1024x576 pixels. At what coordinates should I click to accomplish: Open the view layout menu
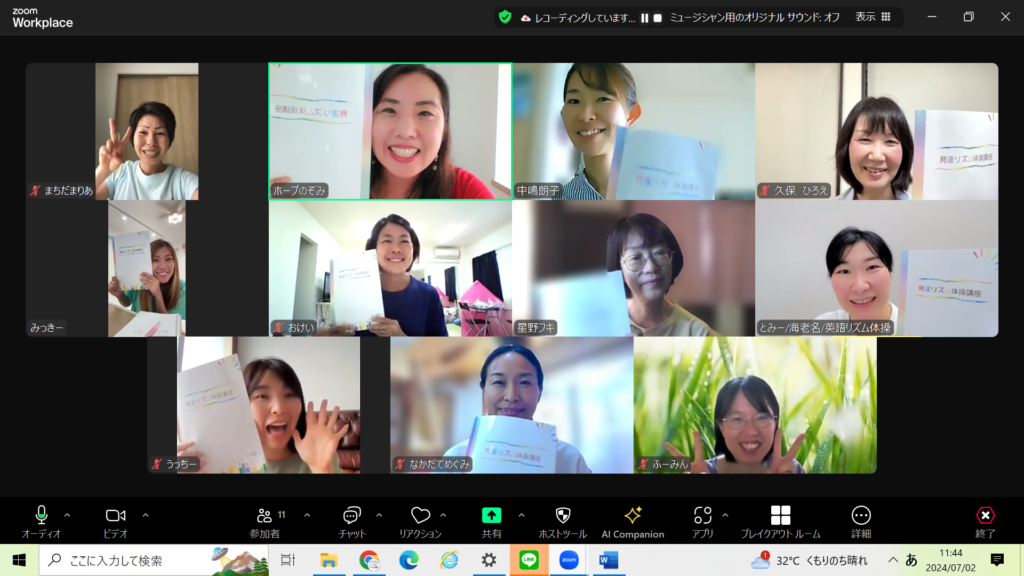point(872,17)
